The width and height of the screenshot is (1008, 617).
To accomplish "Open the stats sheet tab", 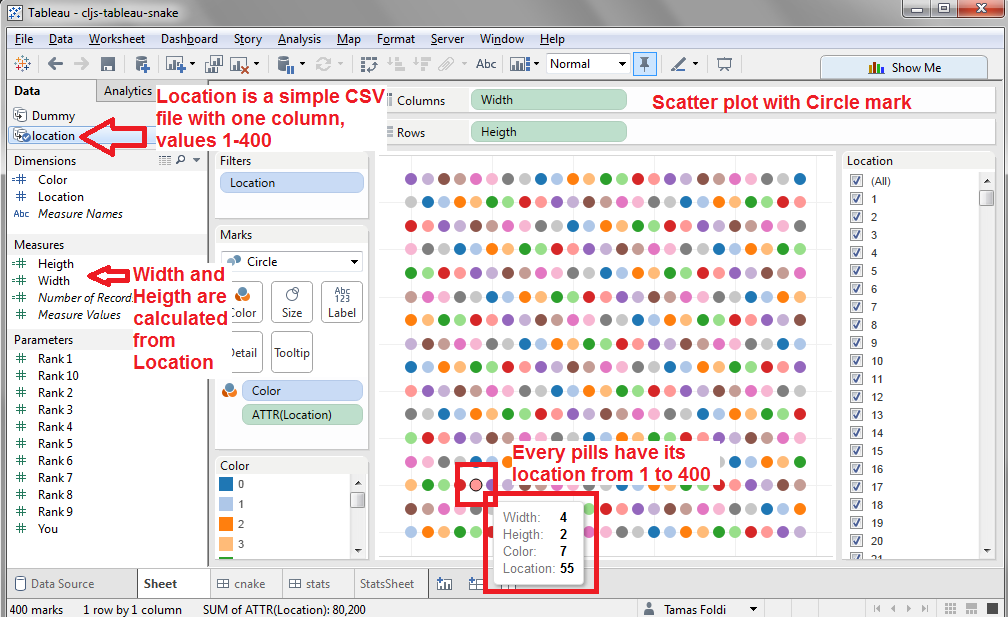I will point(309,584).
